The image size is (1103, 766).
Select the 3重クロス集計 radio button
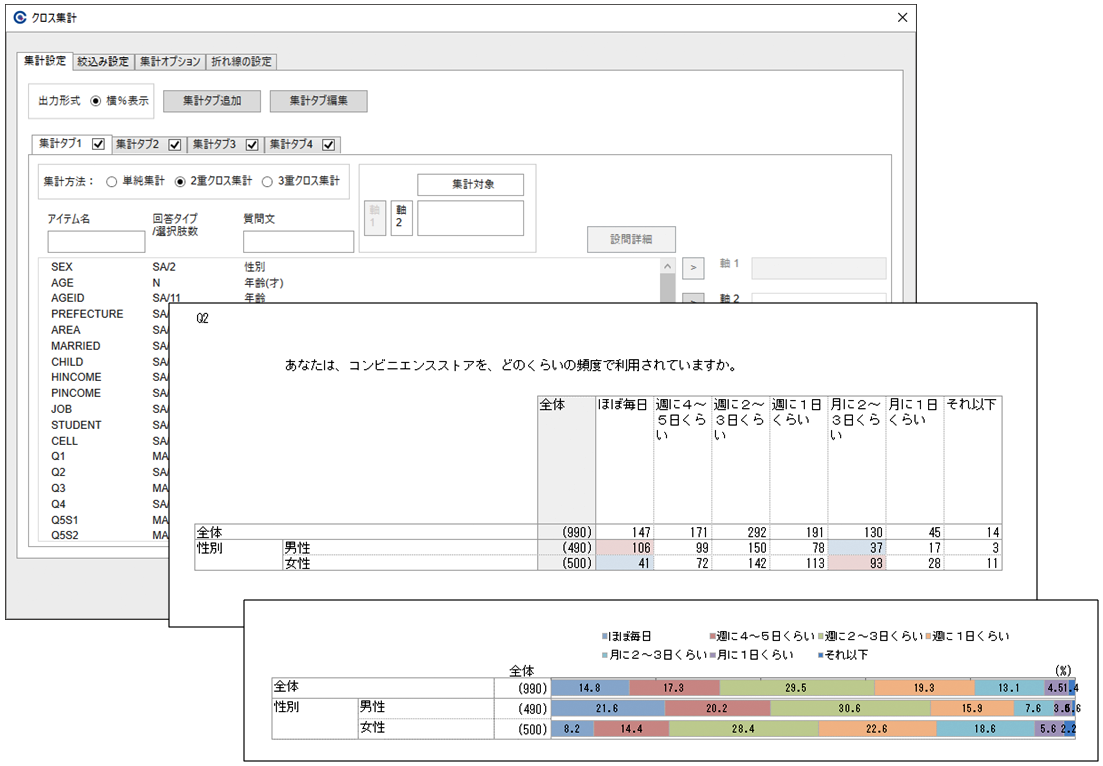(267, 181)
